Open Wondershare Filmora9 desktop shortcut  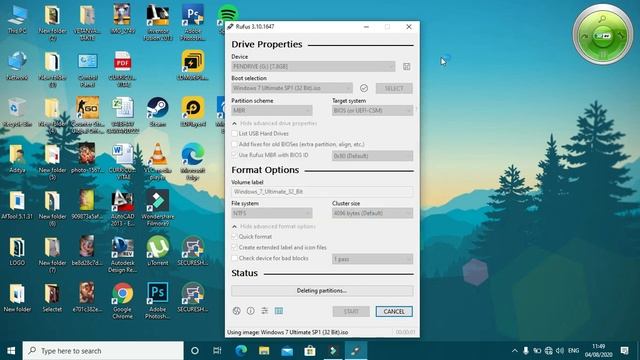[x=158, y=208]
